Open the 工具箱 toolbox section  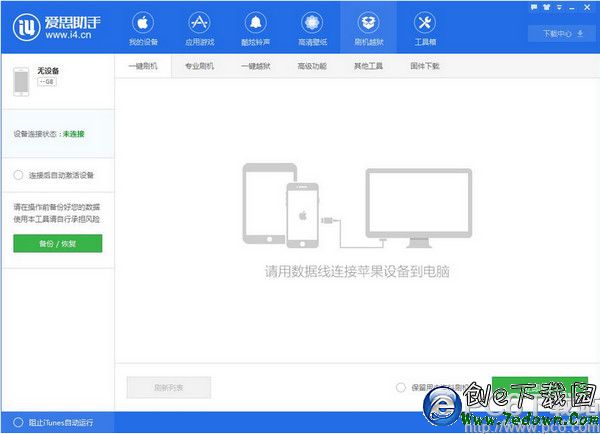(425, 29)
